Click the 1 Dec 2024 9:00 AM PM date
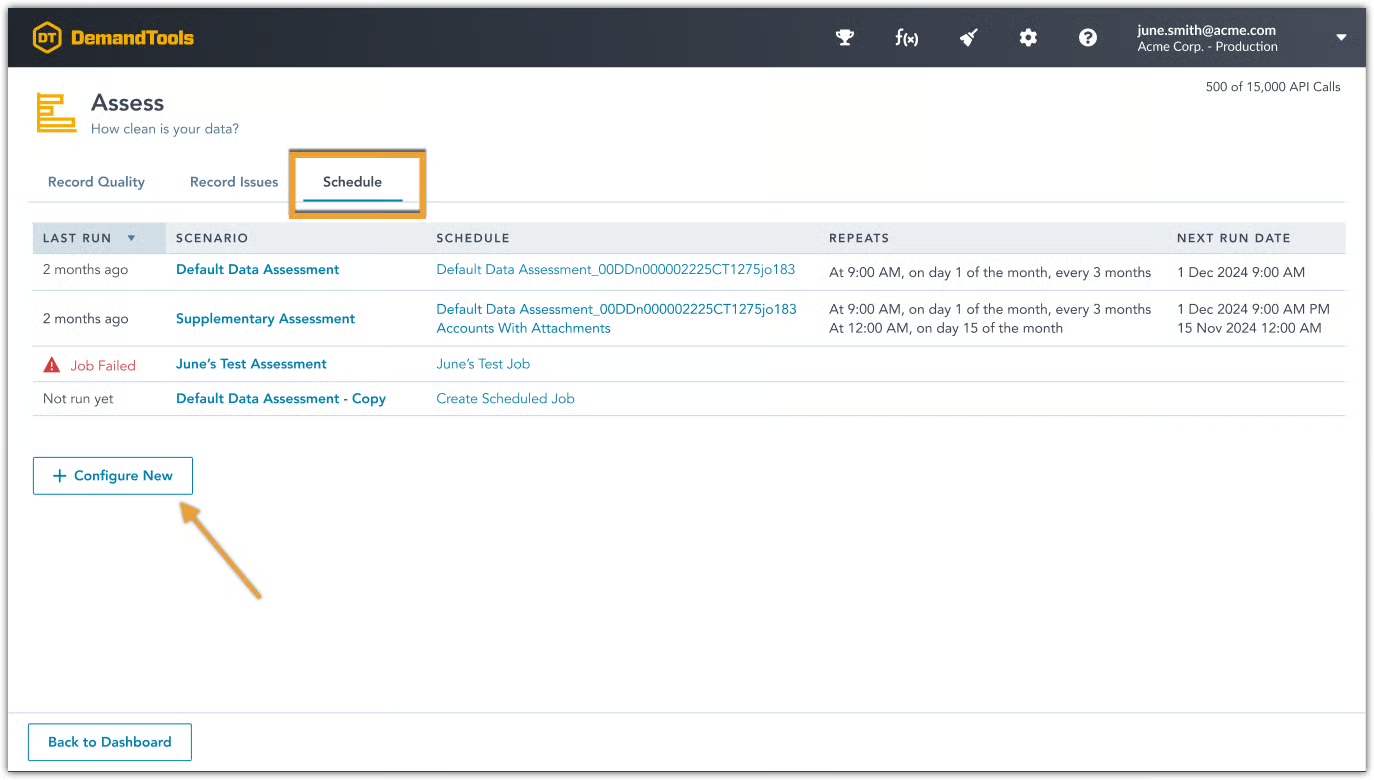Image resolution: width=1374 pixels, height=780 pixels. (x=1253, y=310)
